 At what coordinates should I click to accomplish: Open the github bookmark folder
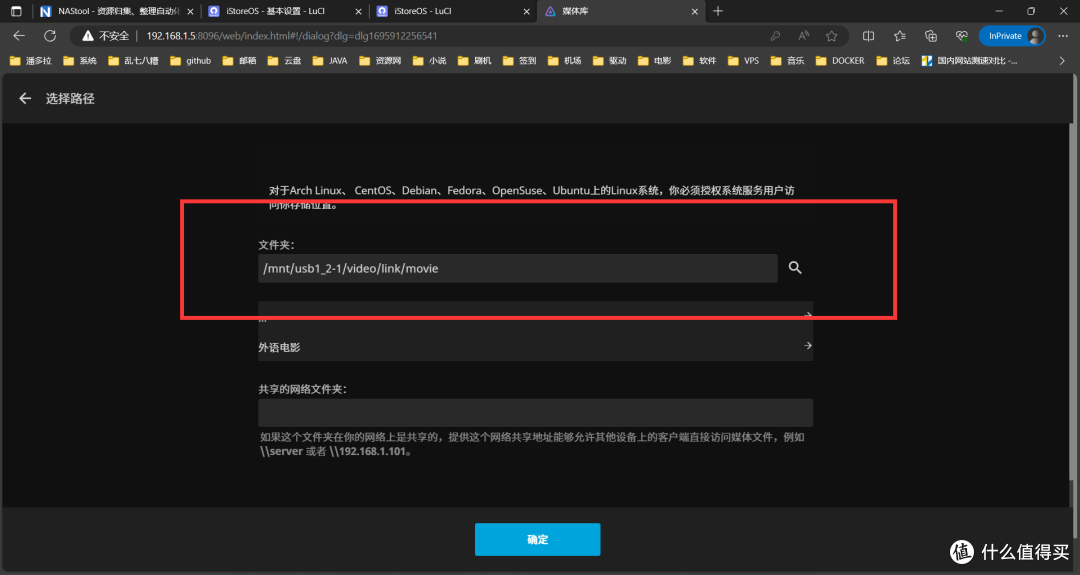point(191,61)
